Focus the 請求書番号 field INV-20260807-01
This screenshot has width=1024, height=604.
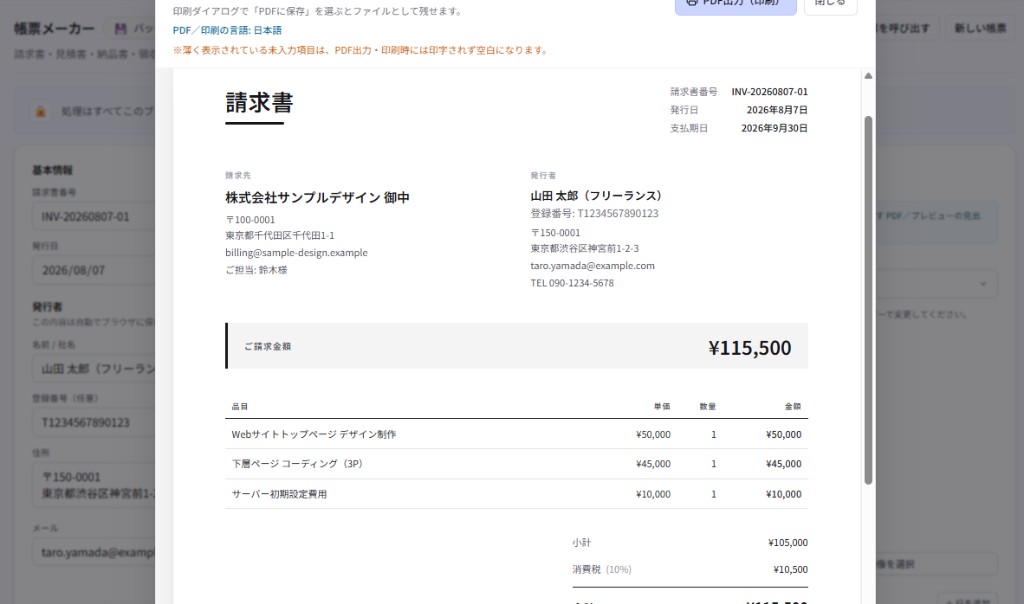pos(94,216)
